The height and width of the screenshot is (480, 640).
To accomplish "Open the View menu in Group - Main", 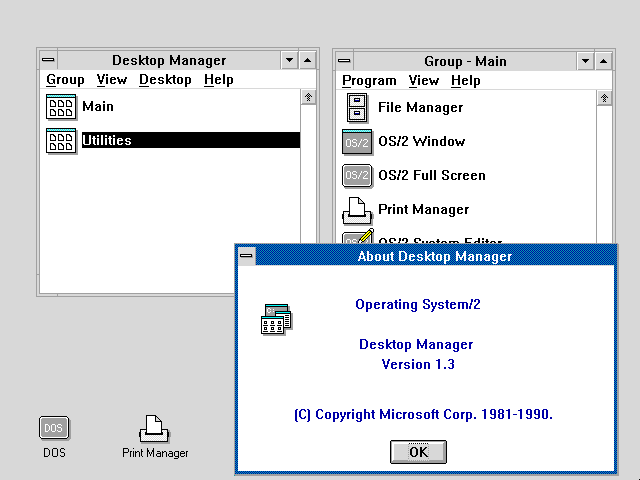I will (x=424, y=81).
